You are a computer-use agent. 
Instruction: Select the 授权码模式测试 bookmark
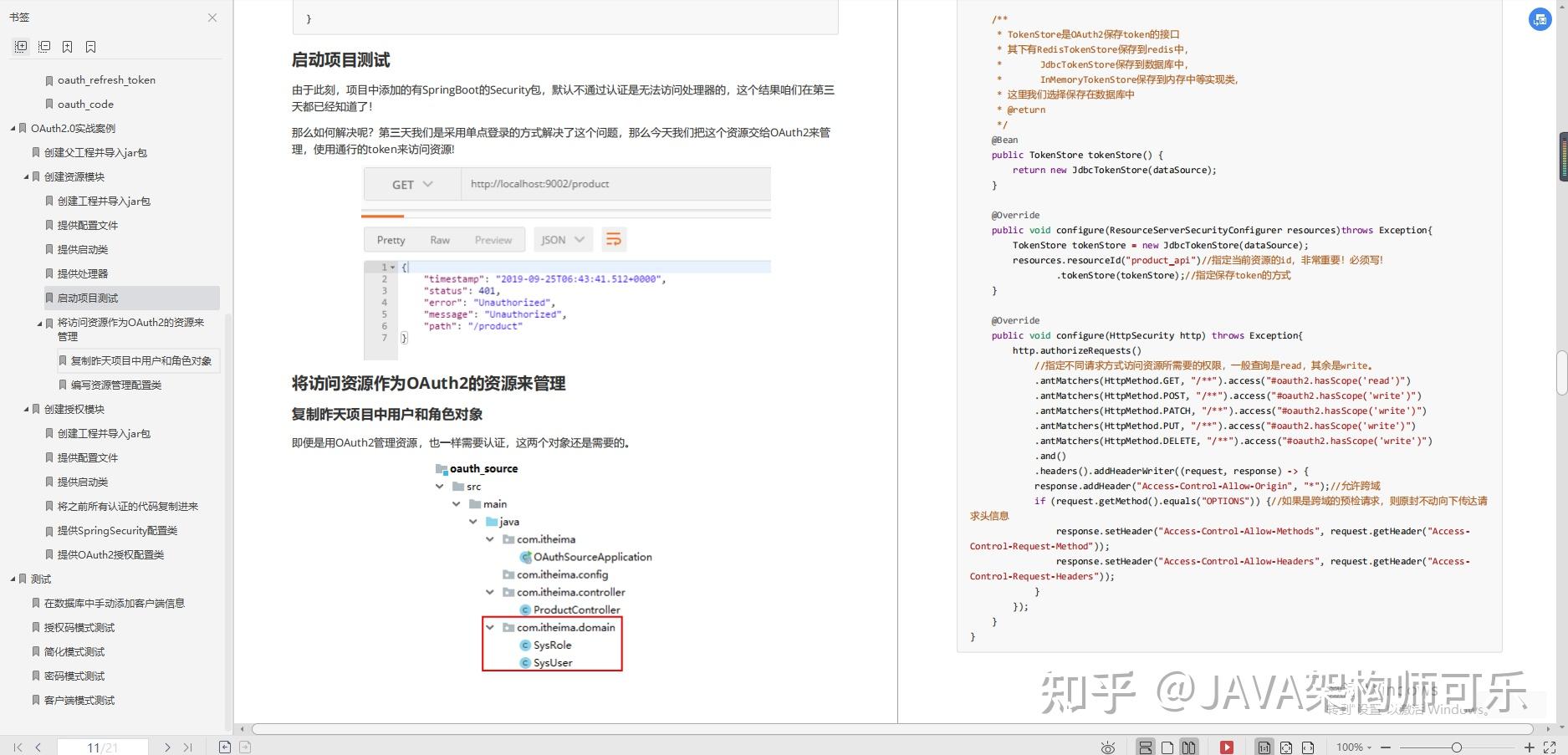tap(79, 627)
